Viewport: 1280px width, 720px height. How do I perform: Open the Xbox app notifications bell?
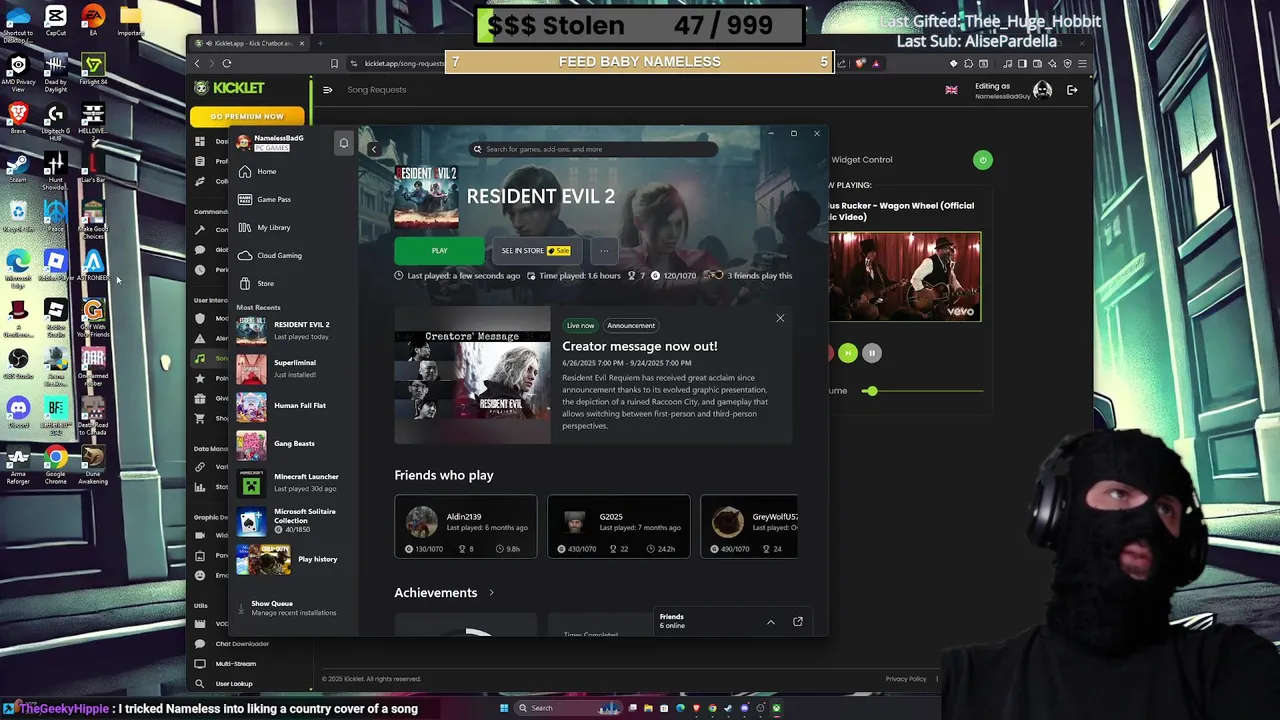[x=344, y=143]
